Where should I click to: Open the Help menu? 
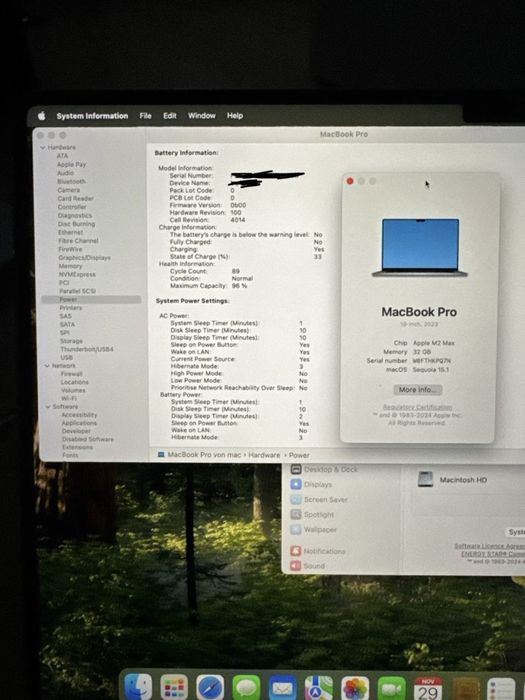(x=235, y=116)
